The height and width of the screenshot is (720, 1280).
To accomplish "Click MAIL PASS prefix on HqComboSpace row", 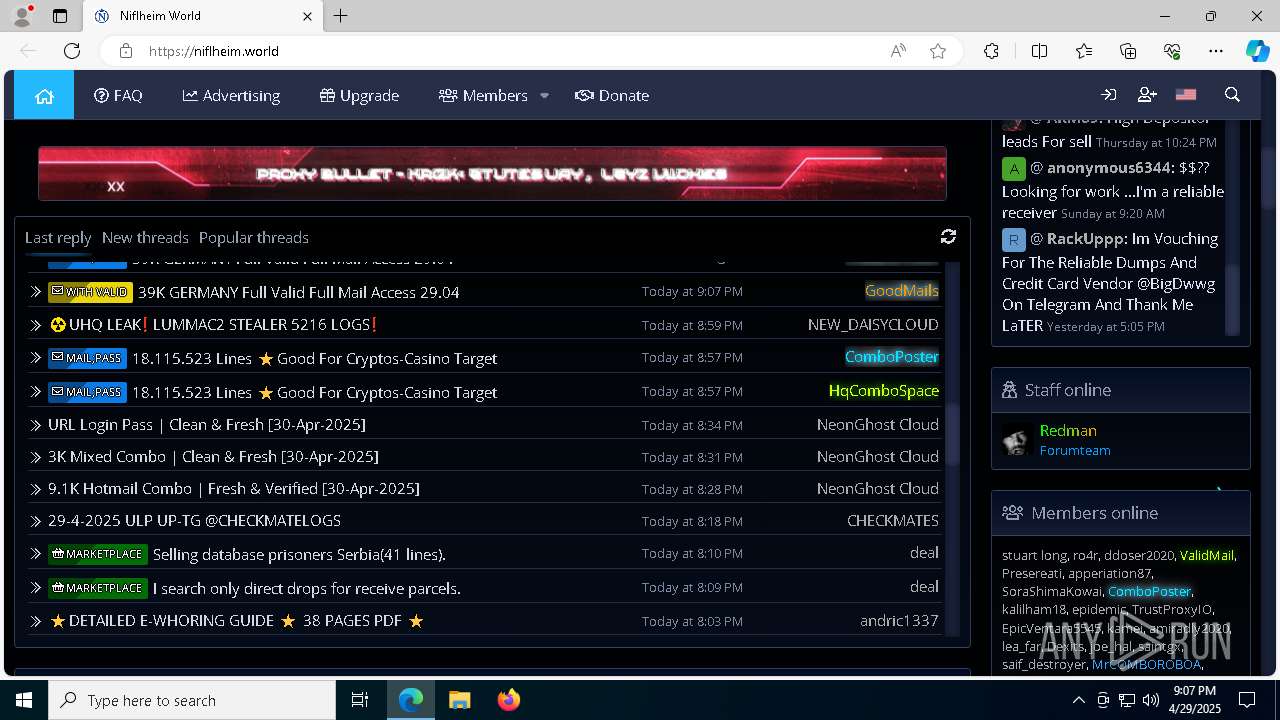I will 87,392.
